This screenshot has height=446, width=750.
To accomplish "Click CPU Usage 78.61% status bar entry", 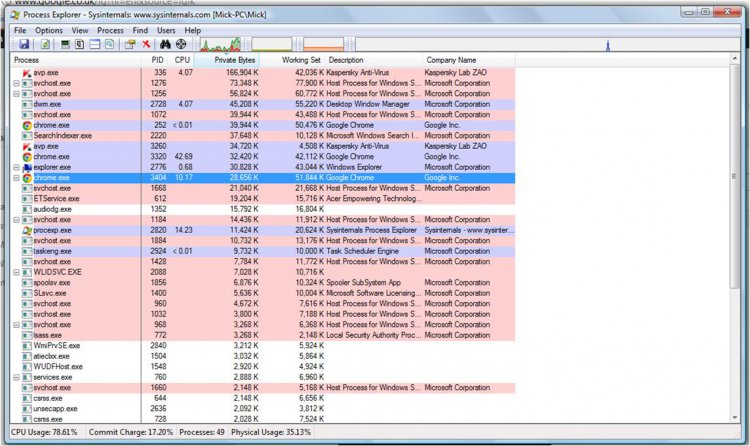I will (x=44, y=432).
